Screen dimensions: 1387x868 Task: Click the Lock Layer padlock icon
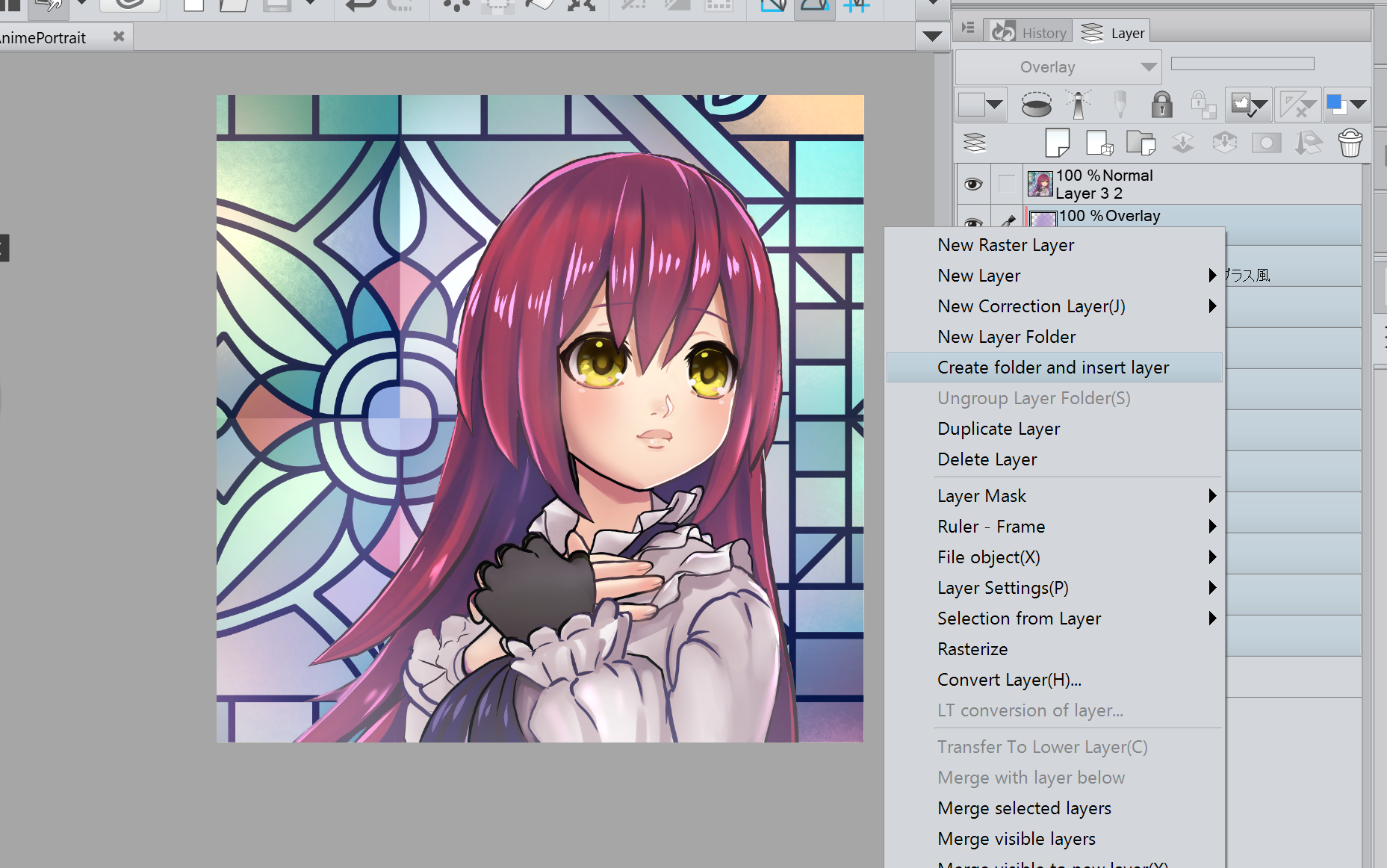(x=1161, y=105)
